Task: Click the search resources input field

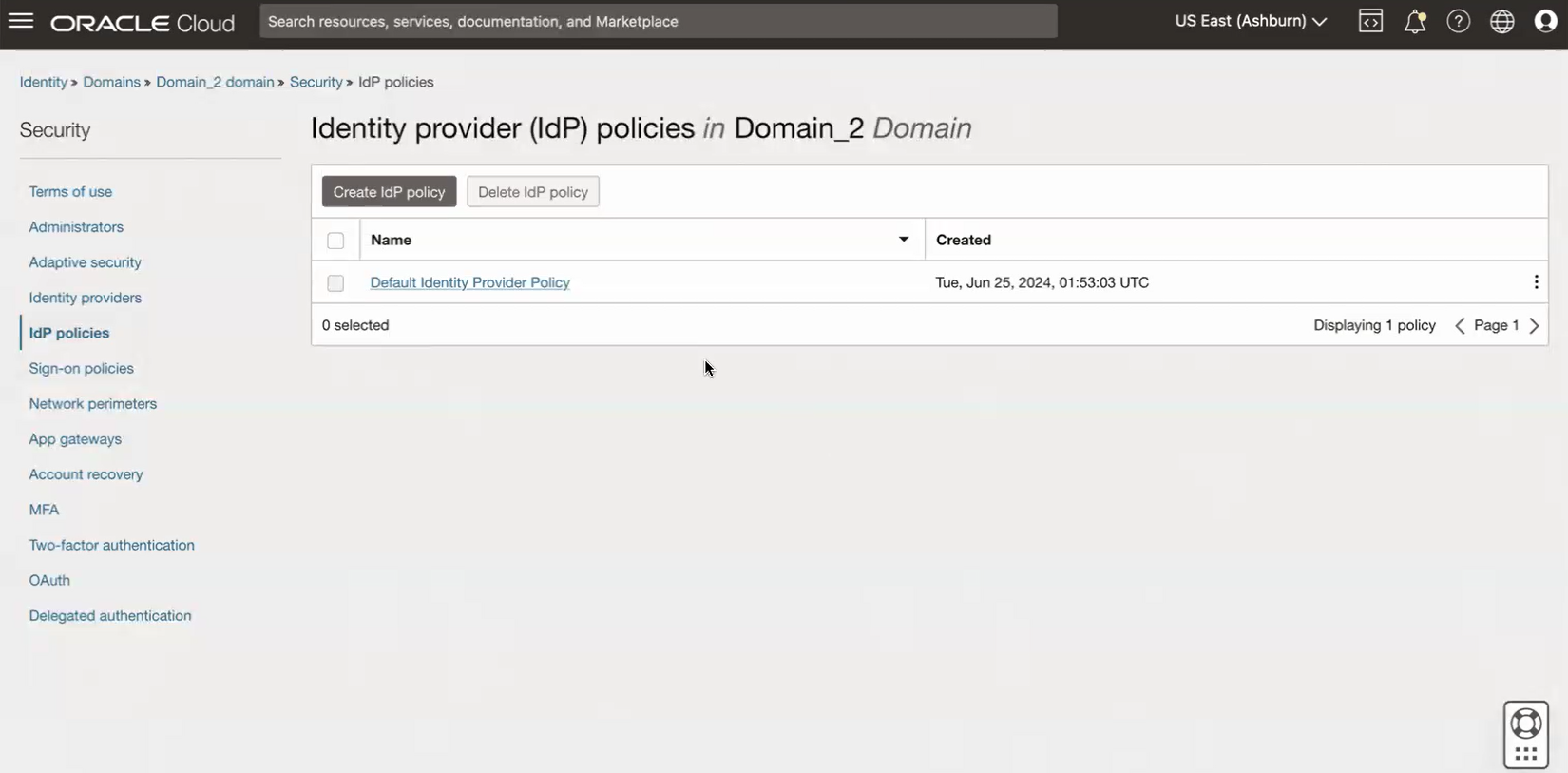Action: 659,21
